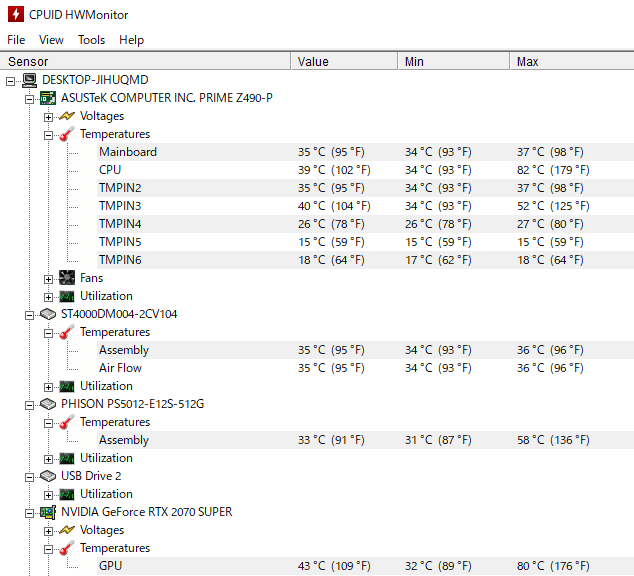Viewport: 634px width, 576px height.
Task: Collapse the DESKTOP-JIHUQMD root node
Action: coord(11,80)
